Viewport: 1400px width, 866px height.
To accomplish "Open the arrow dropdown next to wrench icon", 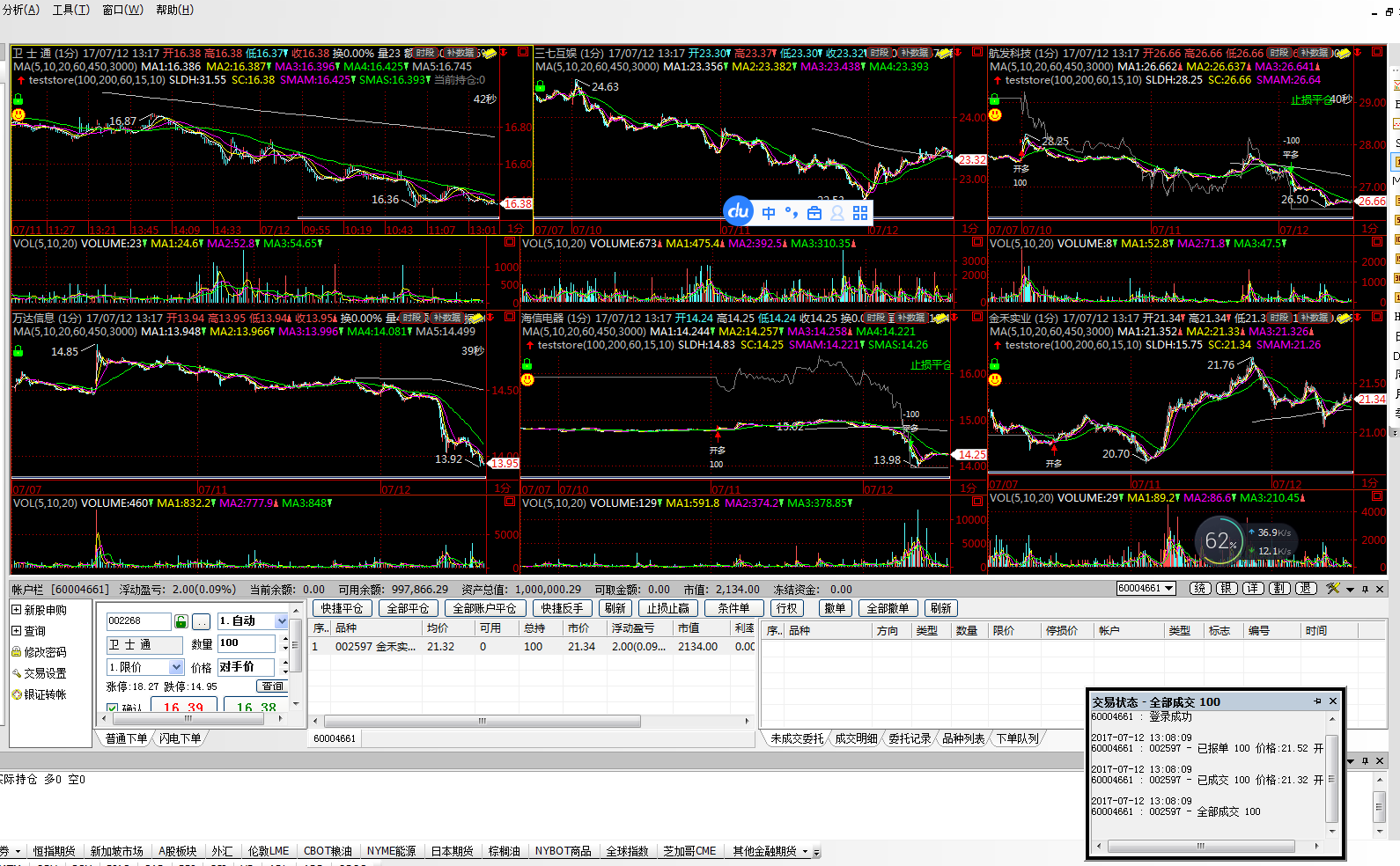I will 1350,590.
